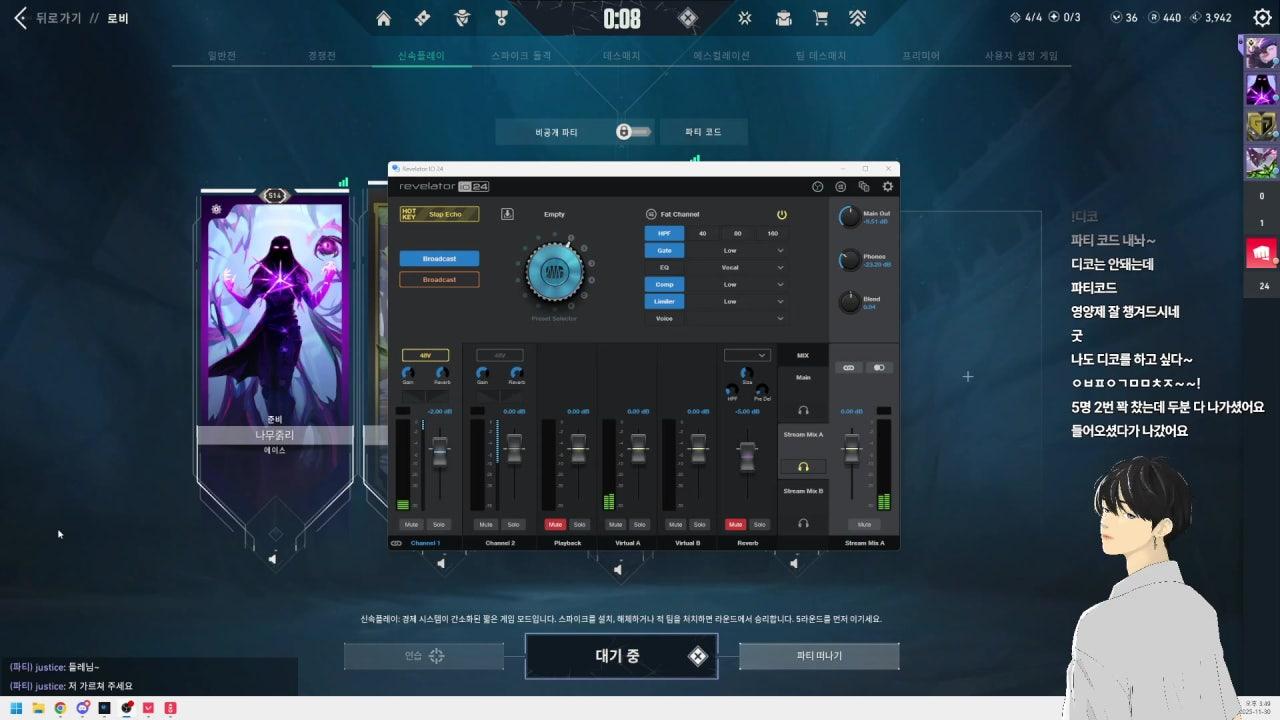
Task: Click the Virtual A channel fader
Action: 638,449
